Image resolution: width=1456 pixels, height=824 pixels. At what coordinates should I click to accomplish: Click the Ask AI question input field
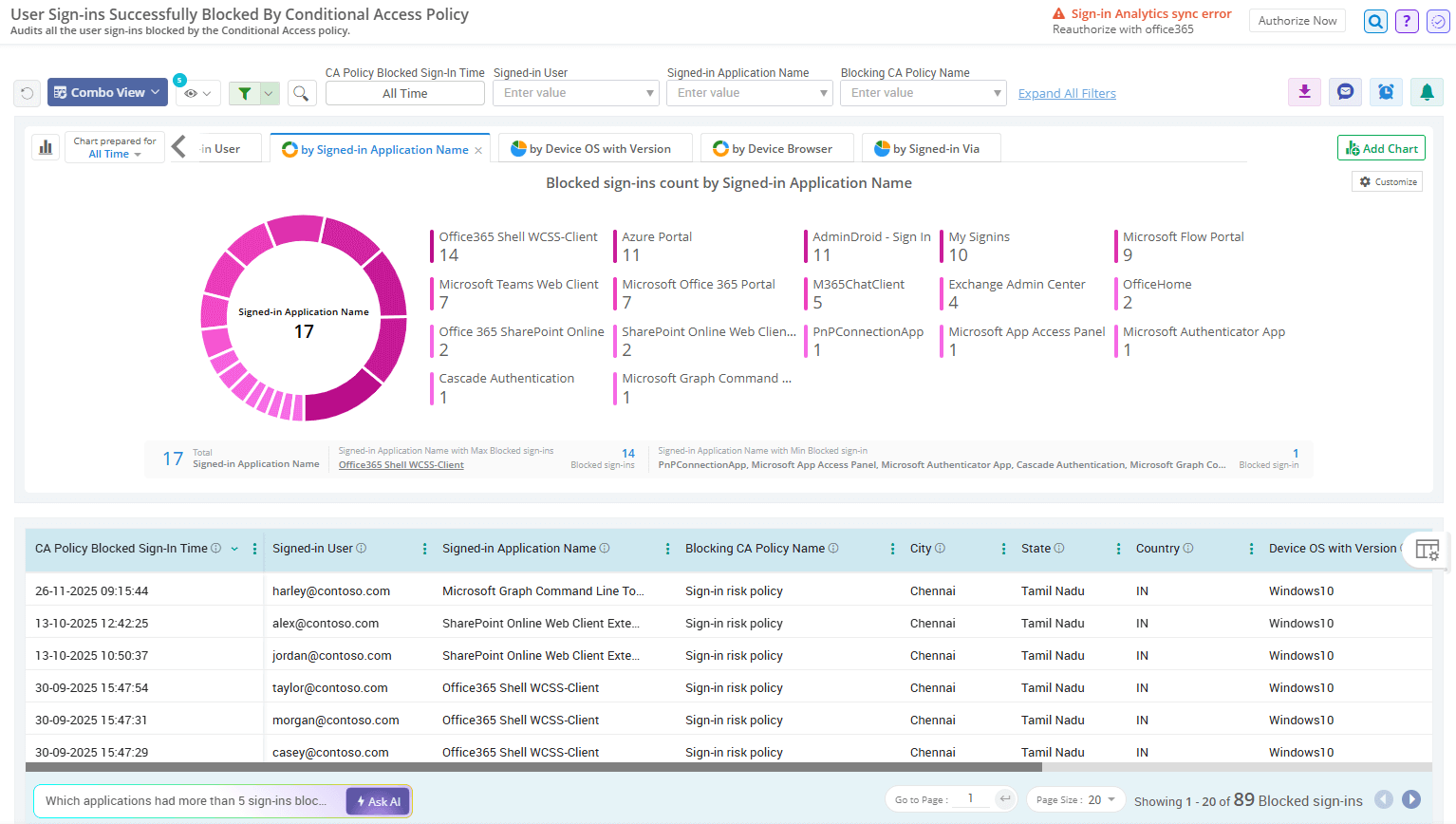(x=188, y=801)
